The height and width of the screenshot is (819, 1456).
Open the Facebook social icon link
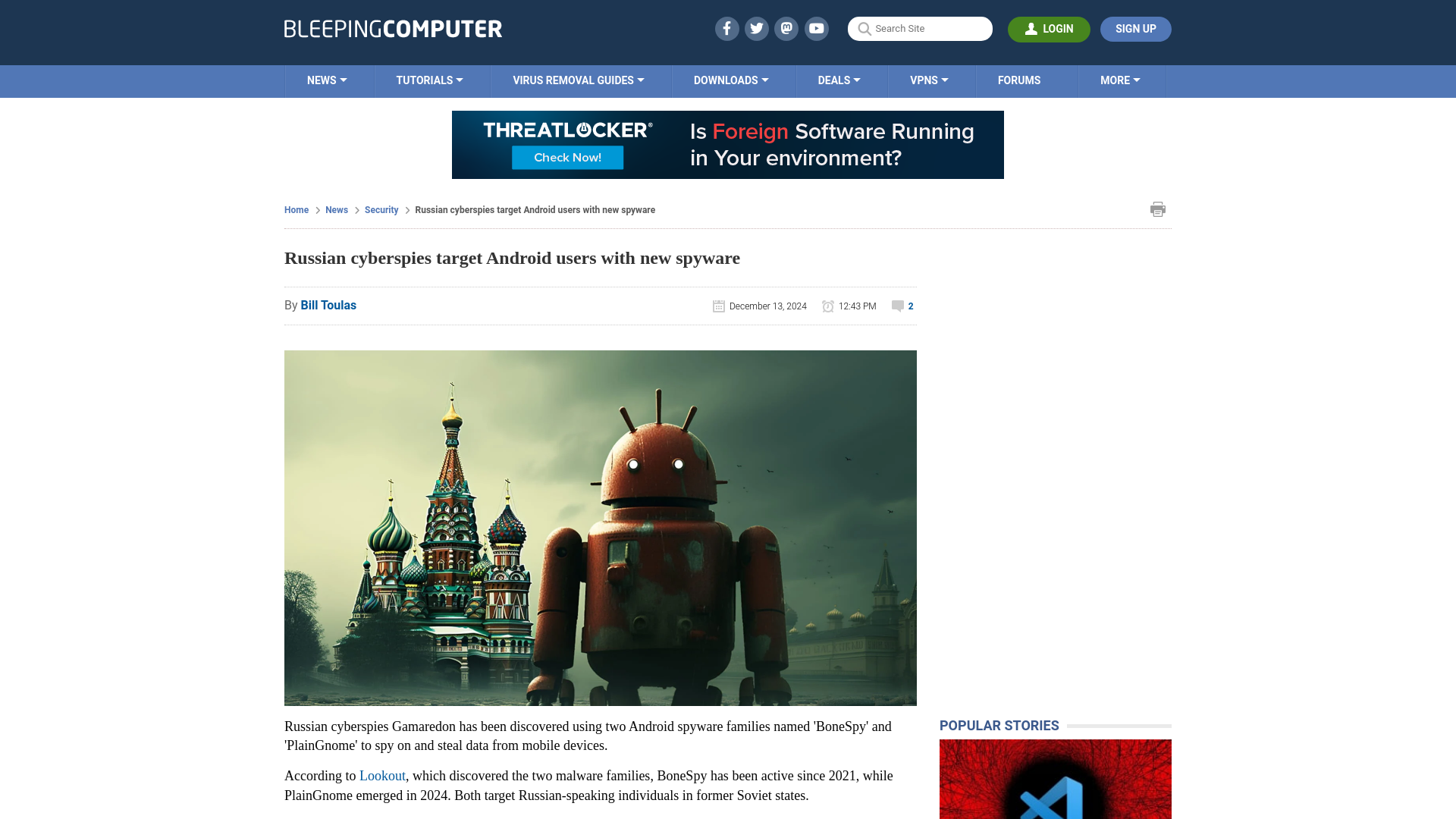[x=727, y=28]
